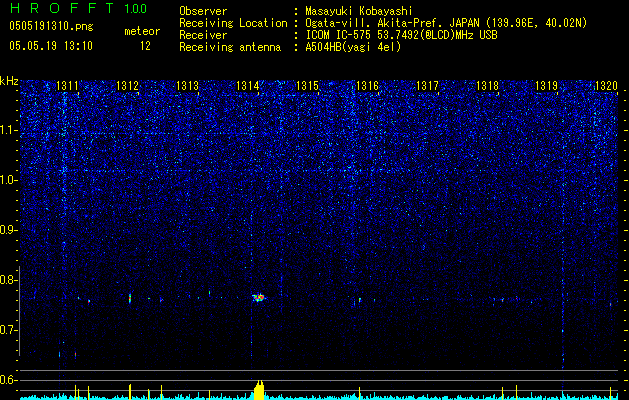This screenshot has width=629, height=400.
Task: Click the 1317 time marker
Action: pyautogui.click(x=427, y=85)
